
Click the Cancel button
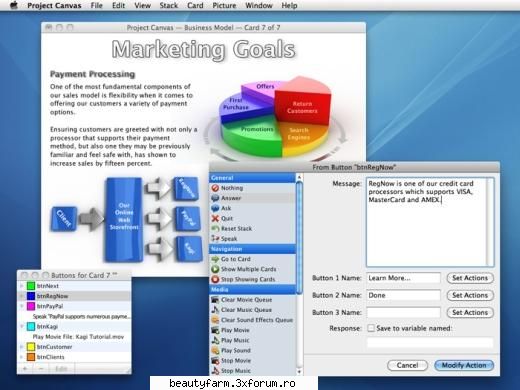(407, 365)
